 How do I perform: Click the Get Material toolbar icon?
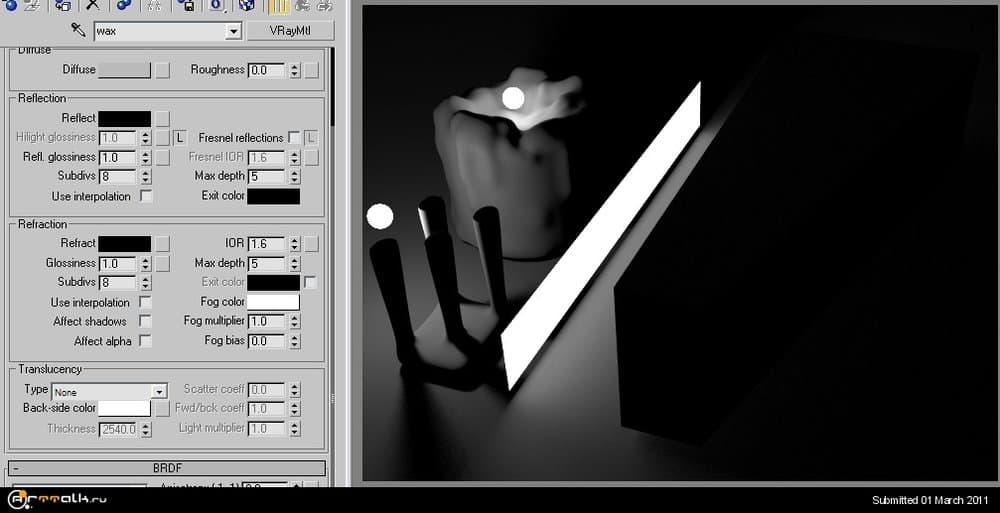(x=10, y=5)
